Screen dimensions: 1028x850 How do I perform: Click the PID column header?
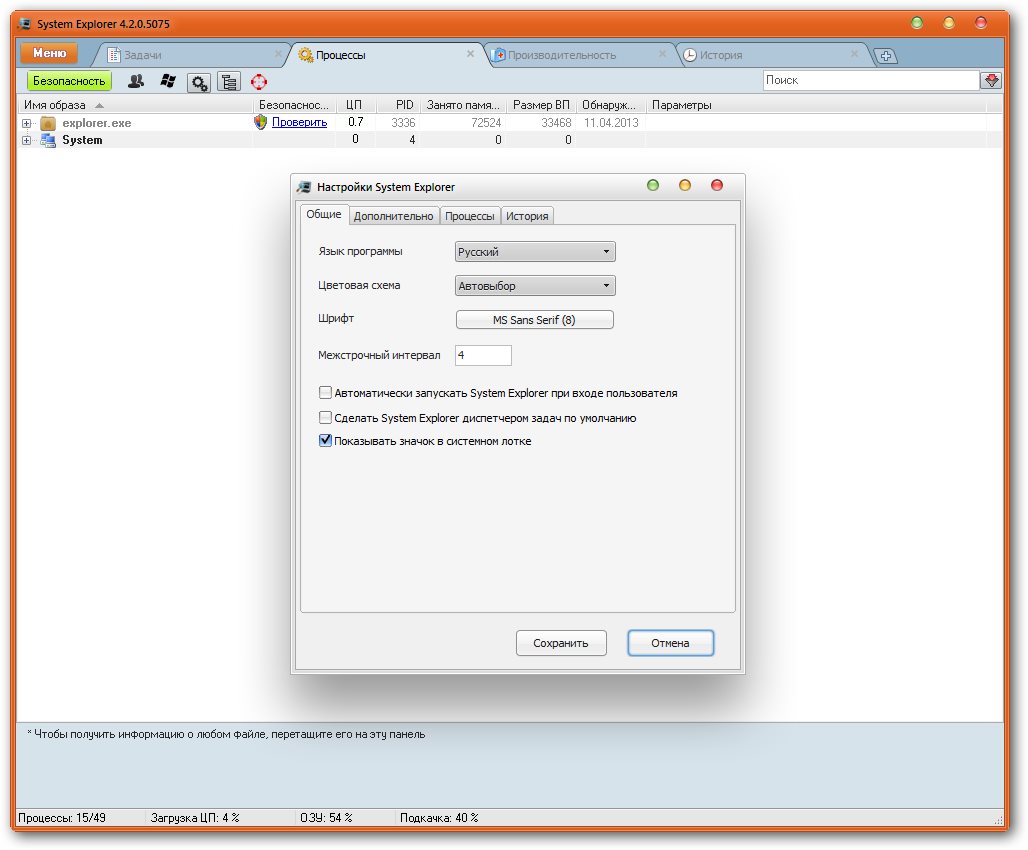(399, 105)
